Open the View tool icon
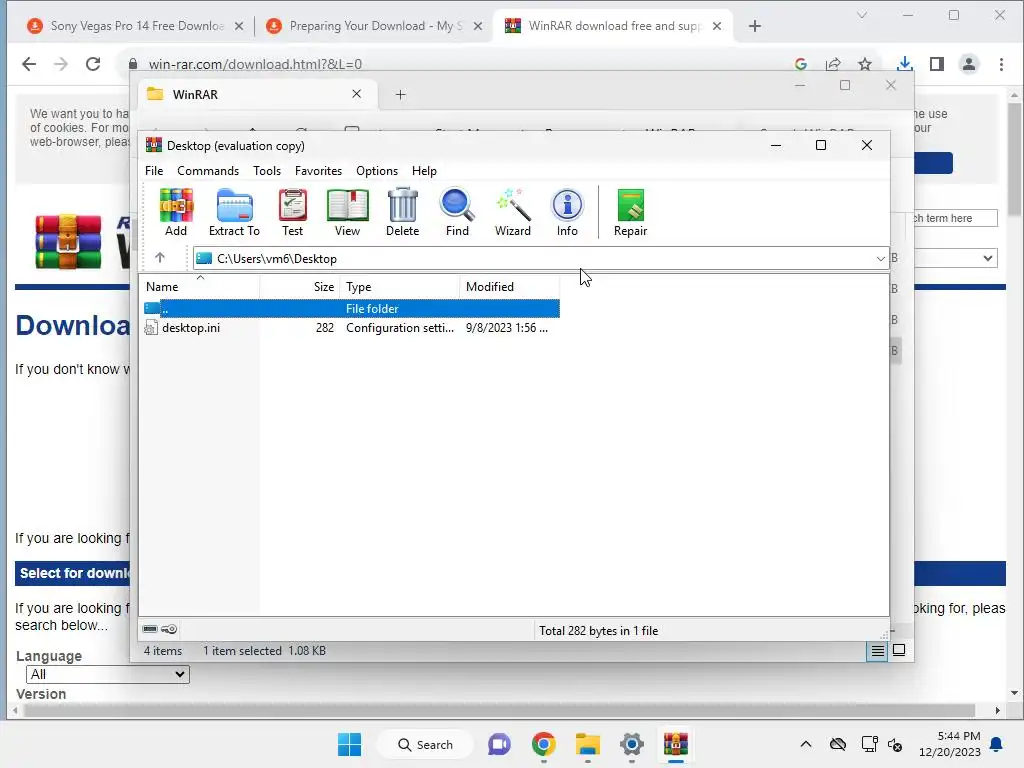Screen dimensions: 1024x768 point(347,212)
